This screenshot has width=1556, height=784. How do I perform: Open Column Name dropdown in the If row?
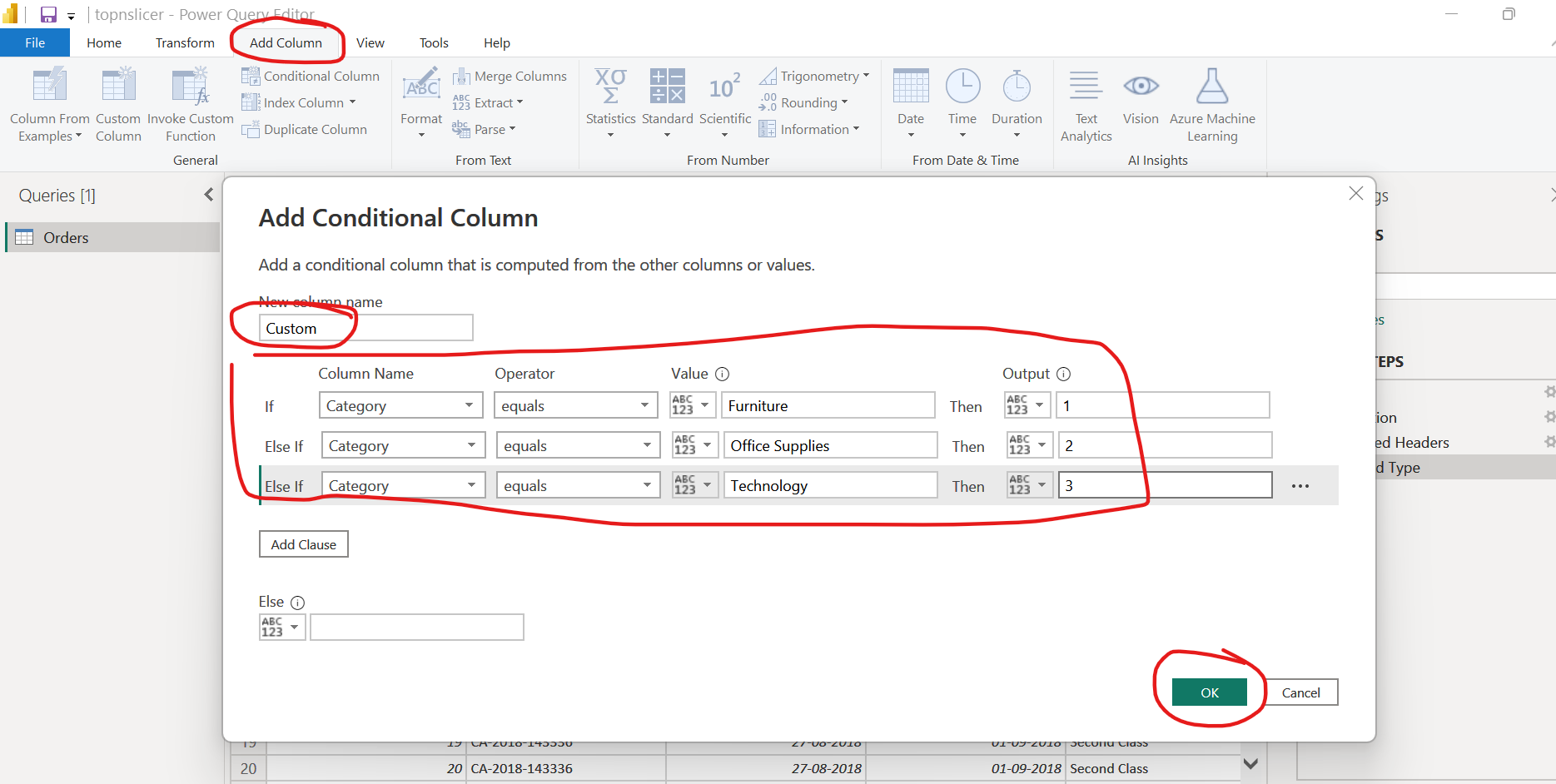400,405
